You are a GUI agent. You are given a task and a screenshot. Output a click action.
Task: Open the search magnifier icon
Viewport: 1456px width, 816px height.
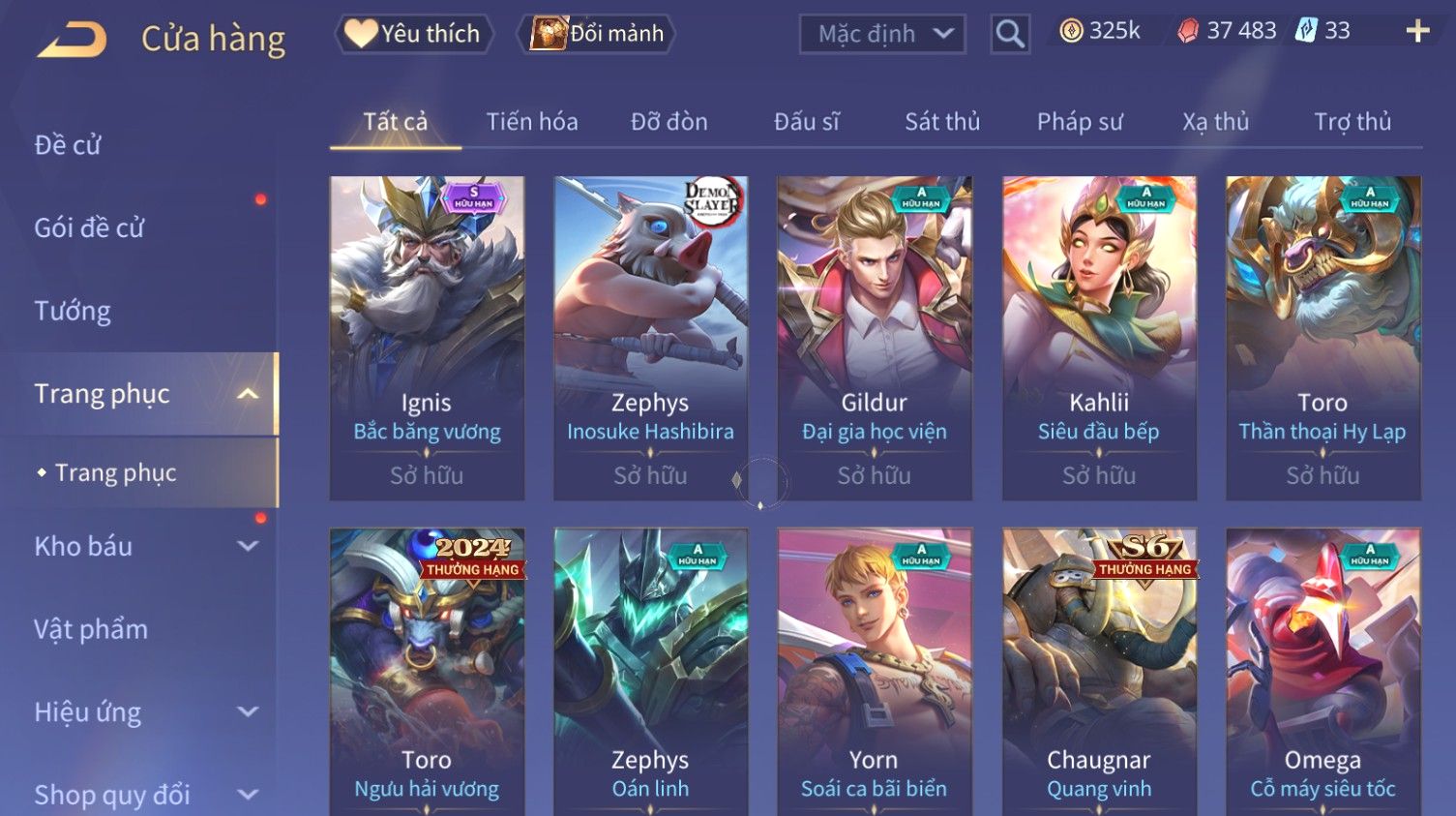point(1010,34)
